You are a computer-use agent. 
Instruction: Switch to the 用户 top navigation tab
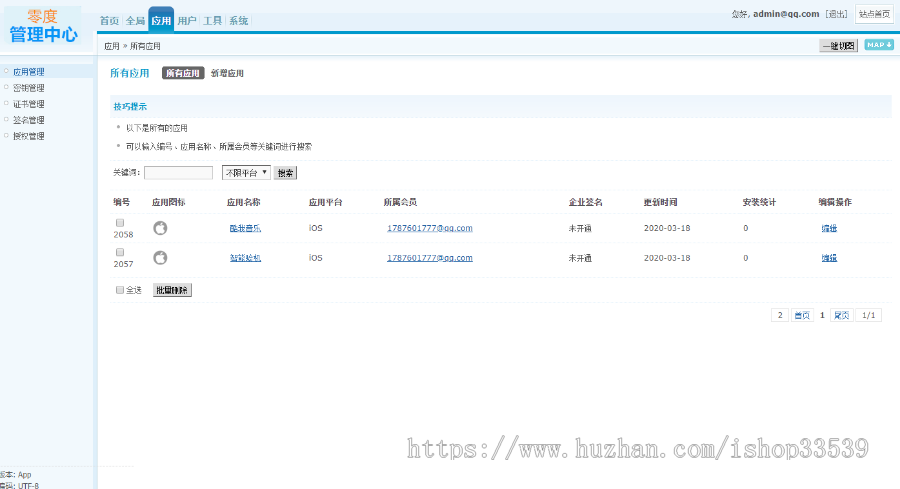click(187, 21)
